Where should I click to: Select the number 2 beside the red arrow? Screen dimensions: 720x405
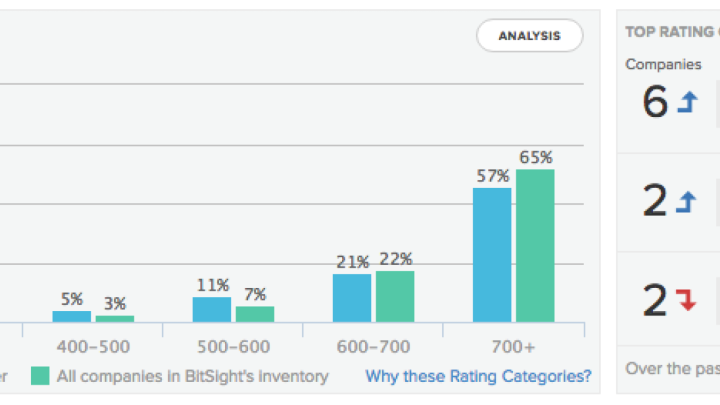coord(655,299)
